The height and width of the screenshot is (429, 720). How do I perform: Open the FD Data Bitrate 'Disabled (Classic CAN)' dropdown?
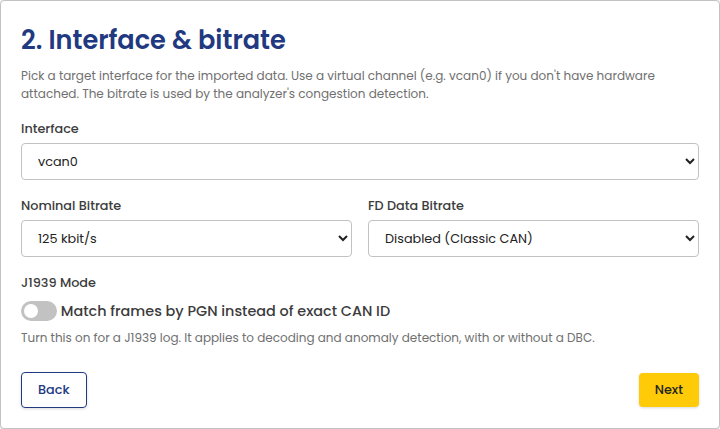[534, 238]
